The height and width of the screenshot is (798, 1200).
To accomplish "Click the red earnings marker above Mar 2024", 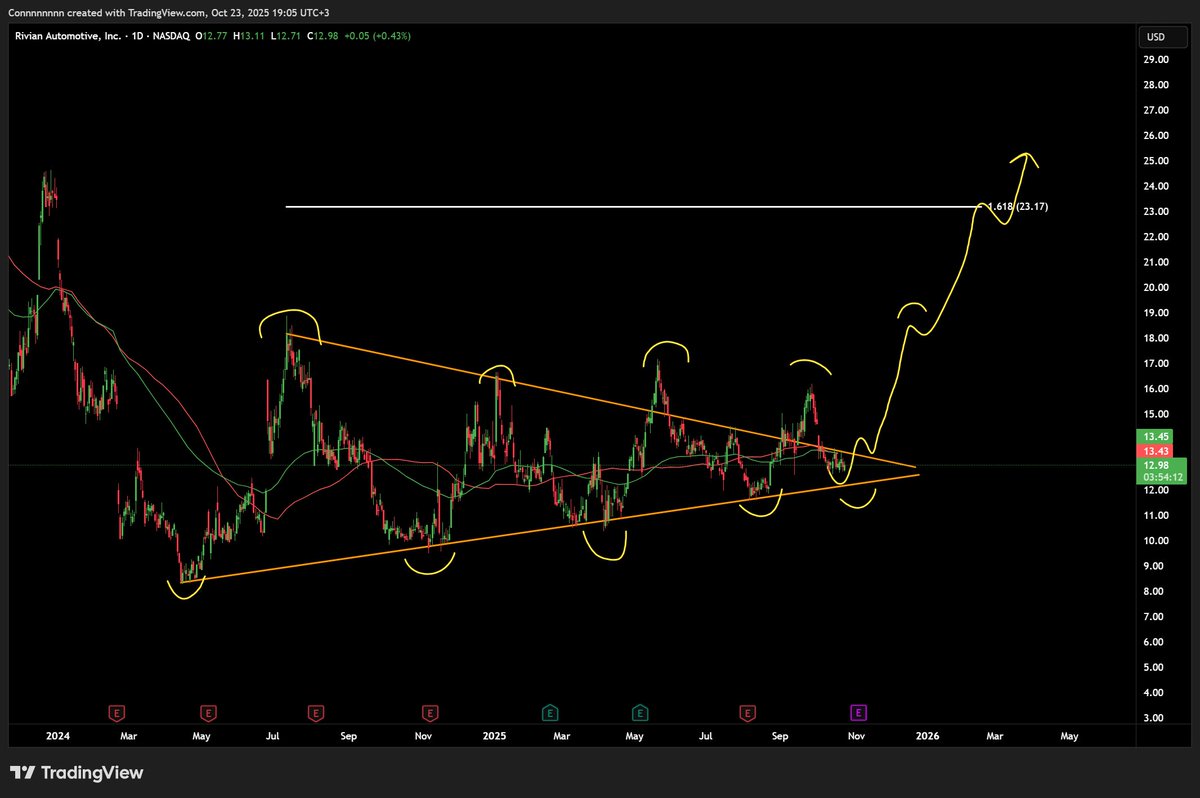I will (x=117, y=713).
